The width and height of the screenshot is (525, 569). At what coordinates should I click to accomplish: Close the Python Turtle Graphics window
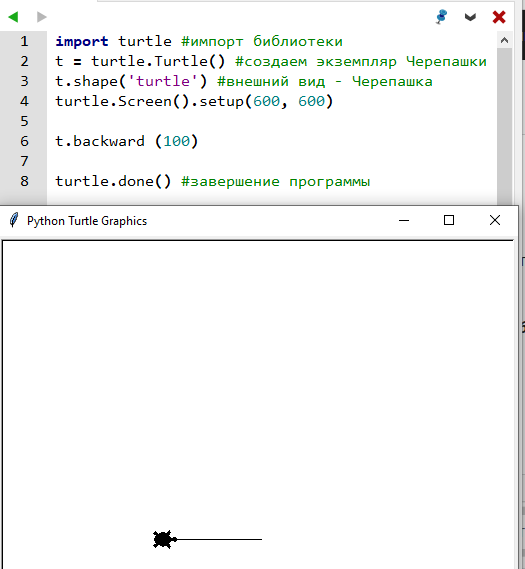click(495, 220)
